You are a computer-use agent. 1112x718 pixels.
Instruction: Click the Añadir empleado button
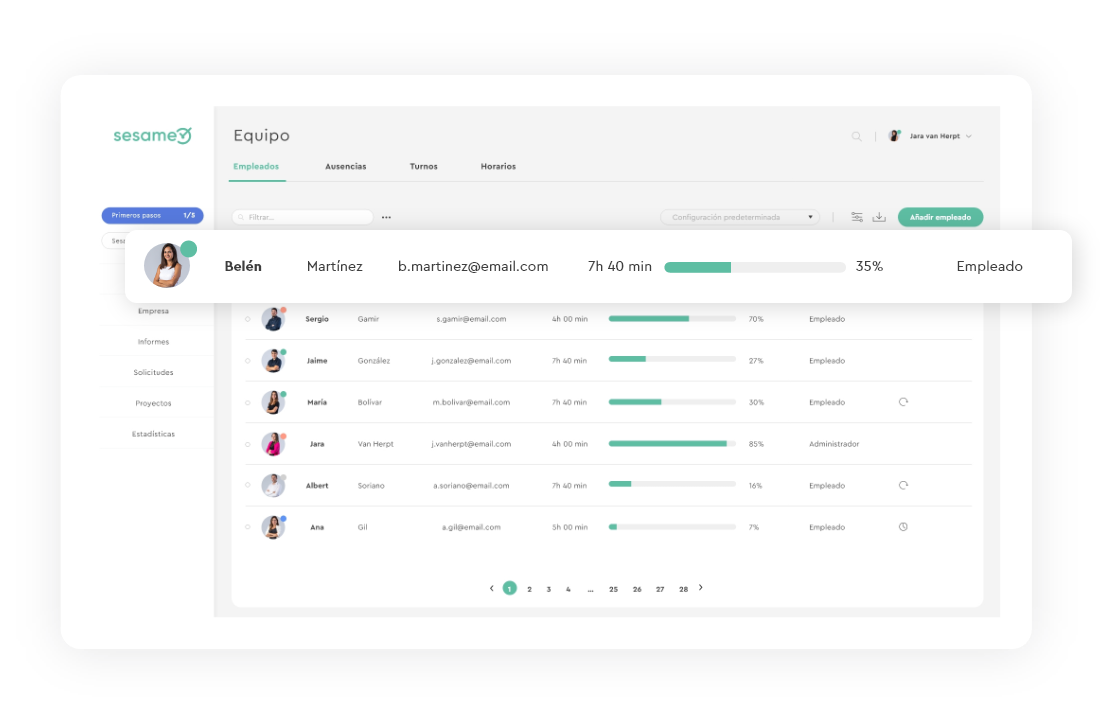[940, 217]
